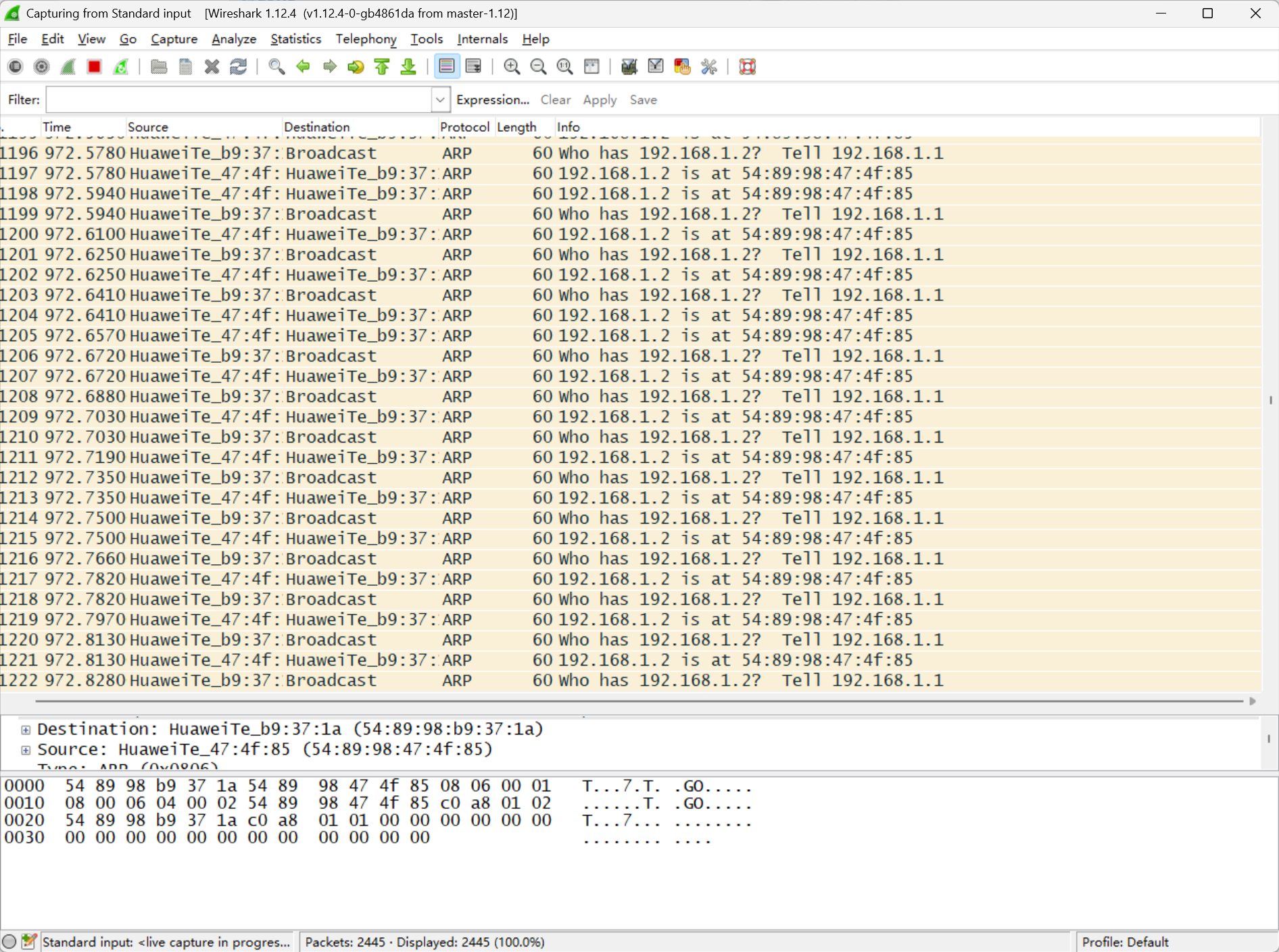Edit capture file comments in status bar
Image resolution: width=1279 pixels, height=952 pixels.
click(x=28, y=942)
